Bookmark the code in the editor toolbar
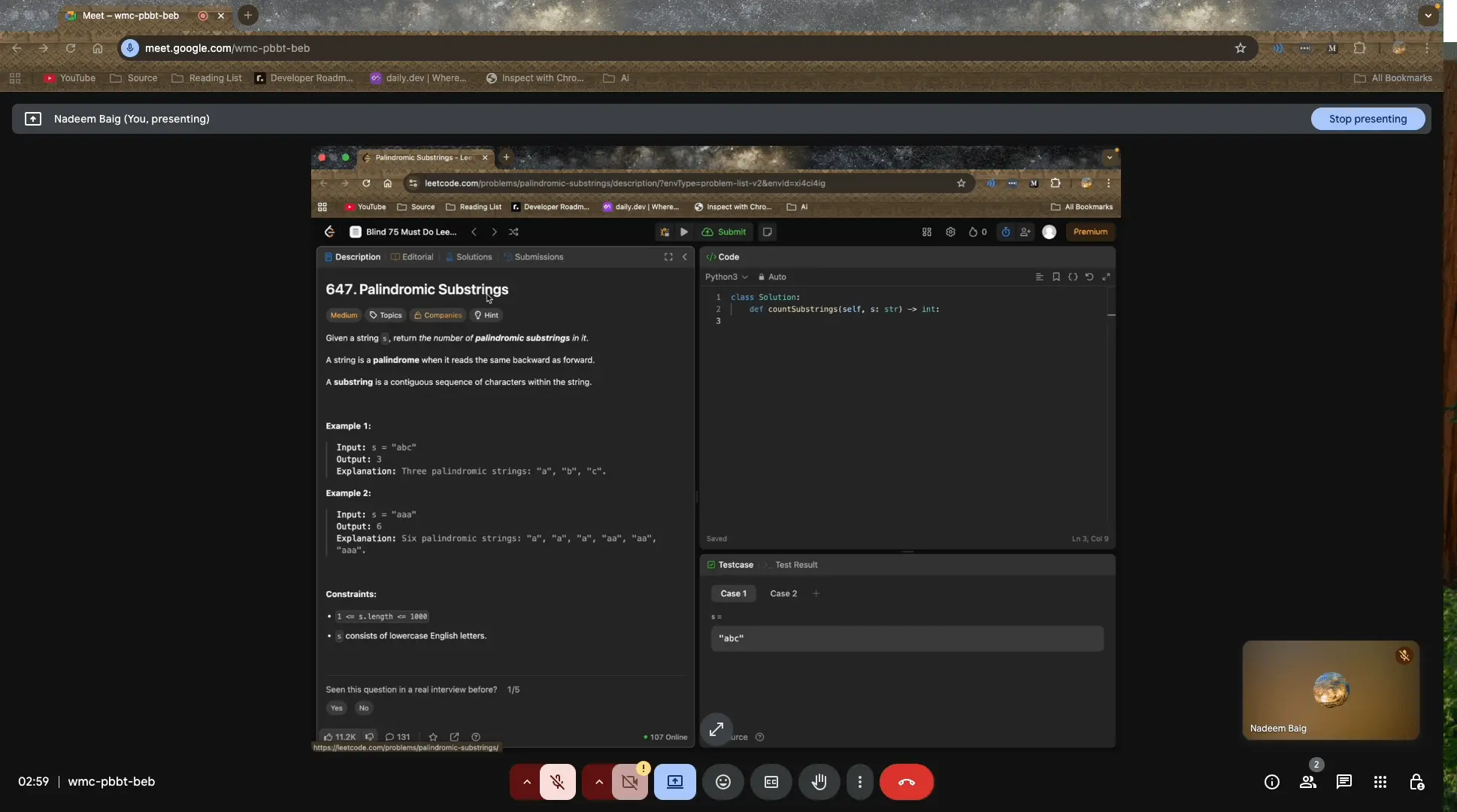1457x812 pixels. [1056, 277]
